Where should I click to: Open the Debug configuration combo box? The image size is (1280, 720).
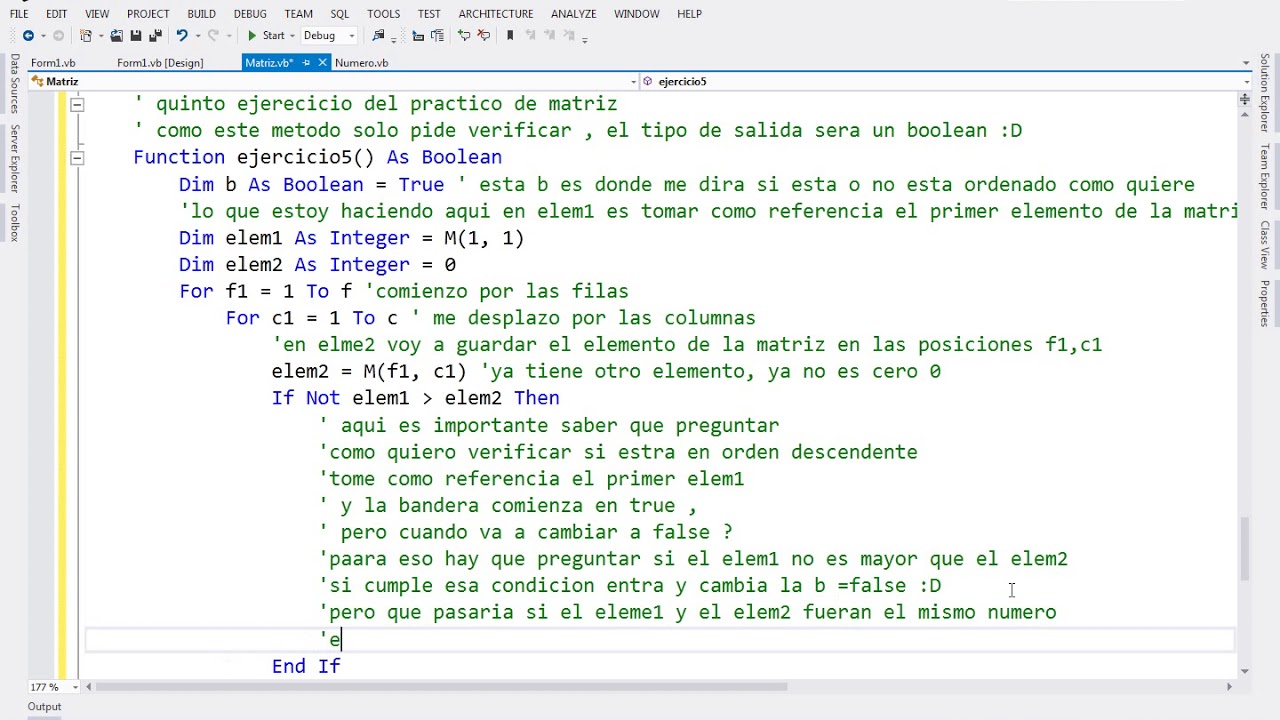pos(329,35)
